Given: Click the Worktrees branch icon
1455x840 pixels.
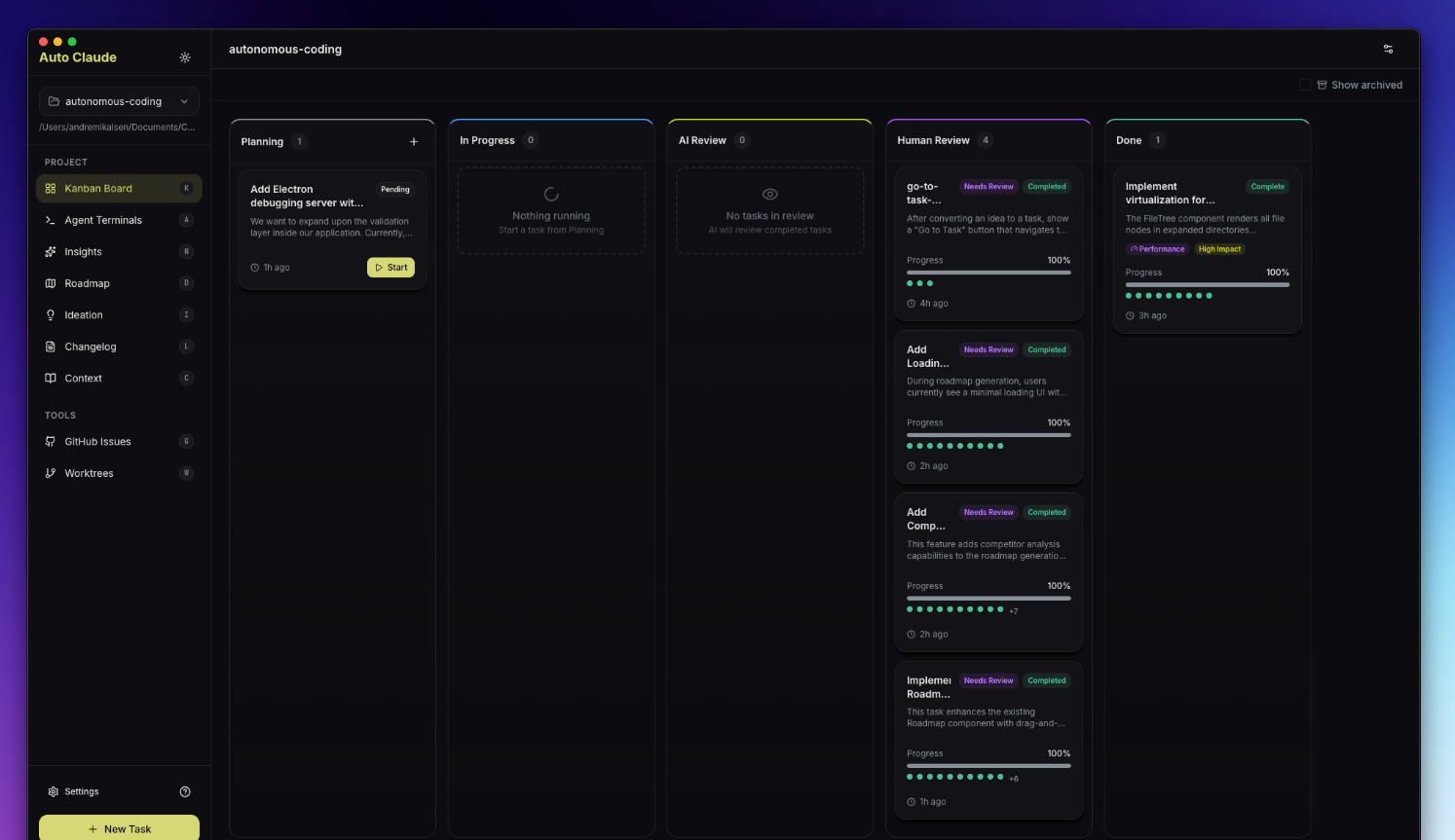Looking at the screenshot, I should (x=51, y=474).
